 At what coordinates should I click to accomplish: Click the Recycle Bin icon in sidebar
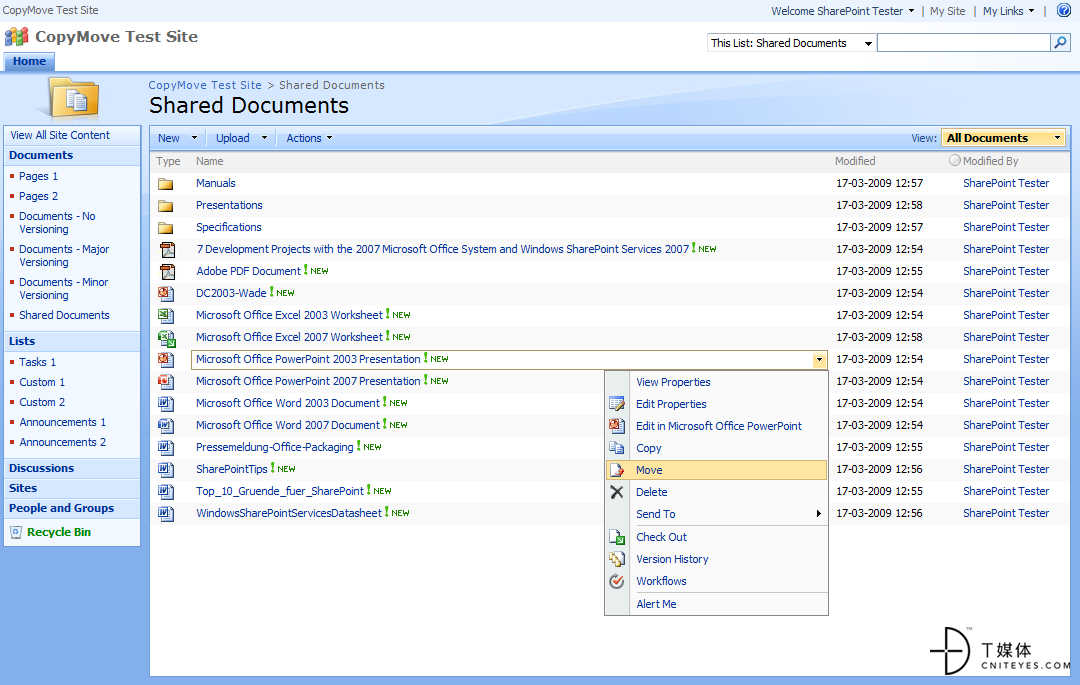coord(16,532)
